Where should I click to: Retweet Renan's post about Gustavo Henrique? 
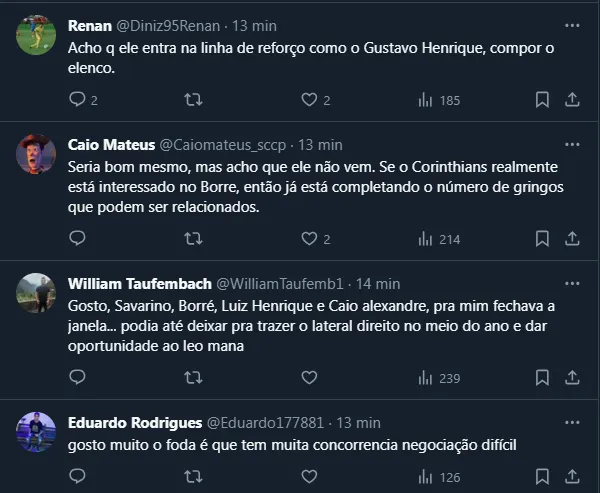(x=194, y=100)
